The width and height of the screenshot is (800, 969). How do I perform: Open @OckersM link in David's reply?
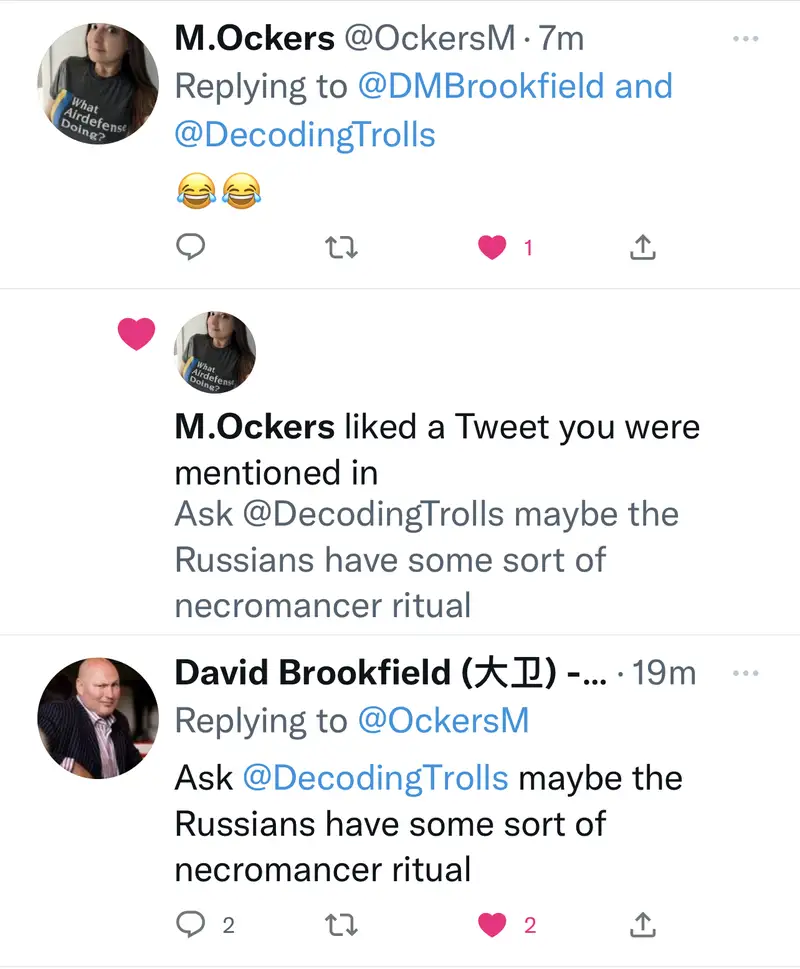pos(441,720)
